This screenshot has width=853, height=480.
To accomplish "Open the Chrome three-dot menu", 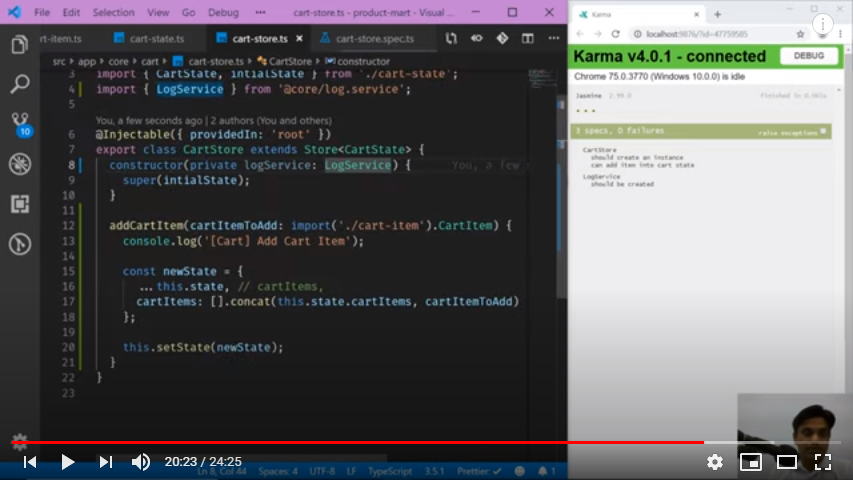I will coord(838,34).
